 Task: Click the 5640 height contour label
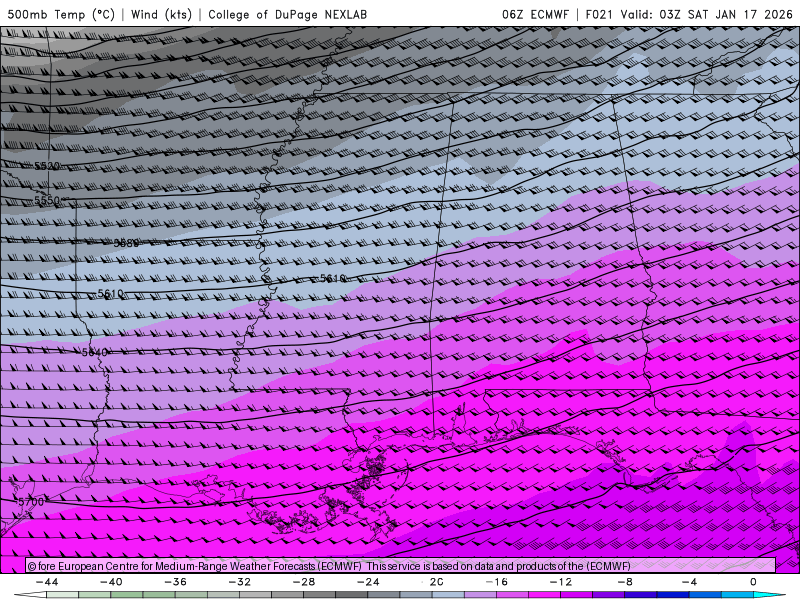pos(95,352)
